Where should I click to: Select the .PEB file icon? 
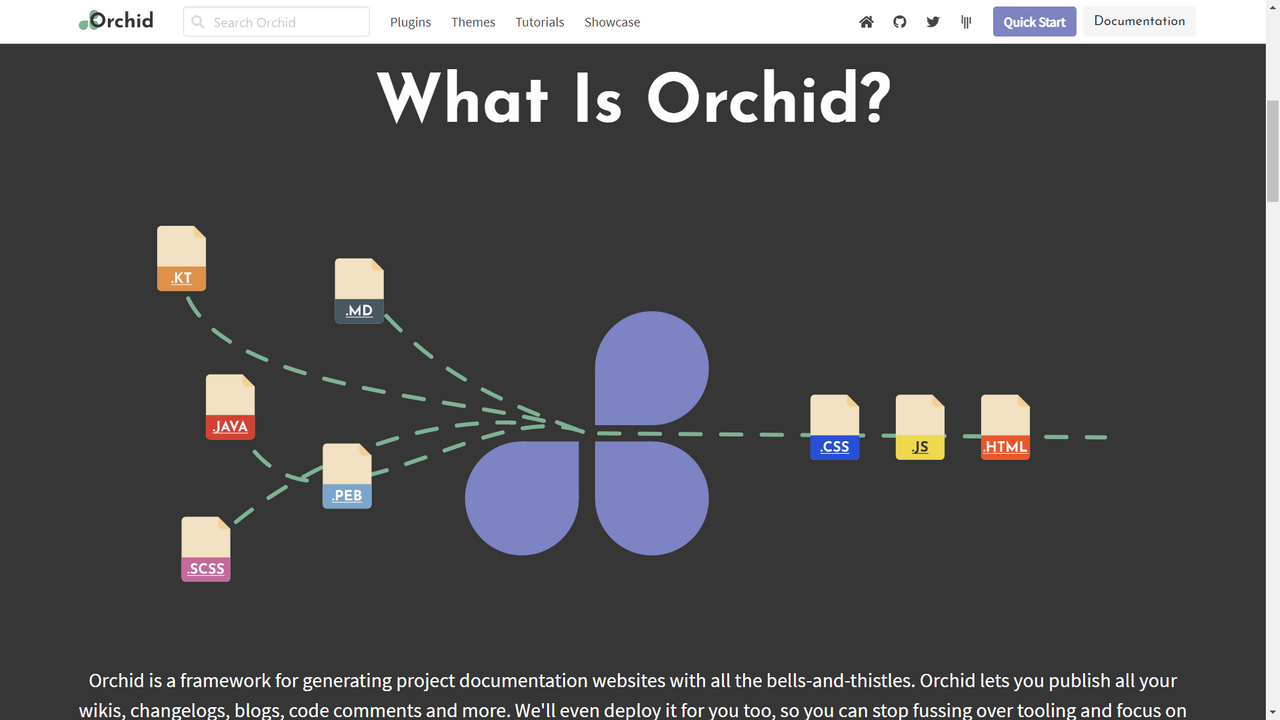coord(347,476)
